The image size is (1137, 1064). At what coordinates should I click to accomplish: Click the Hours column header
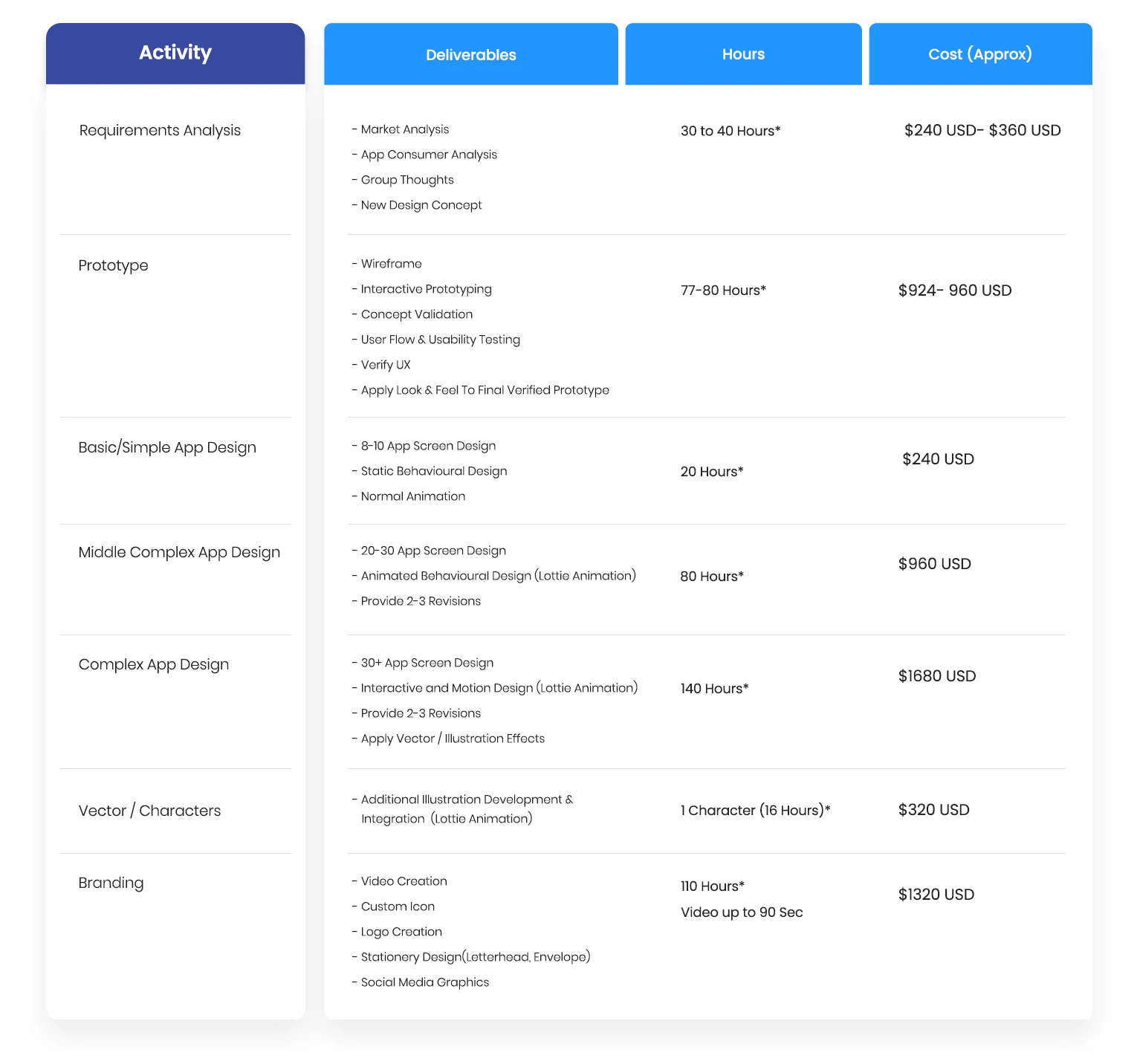pos(743,54)
